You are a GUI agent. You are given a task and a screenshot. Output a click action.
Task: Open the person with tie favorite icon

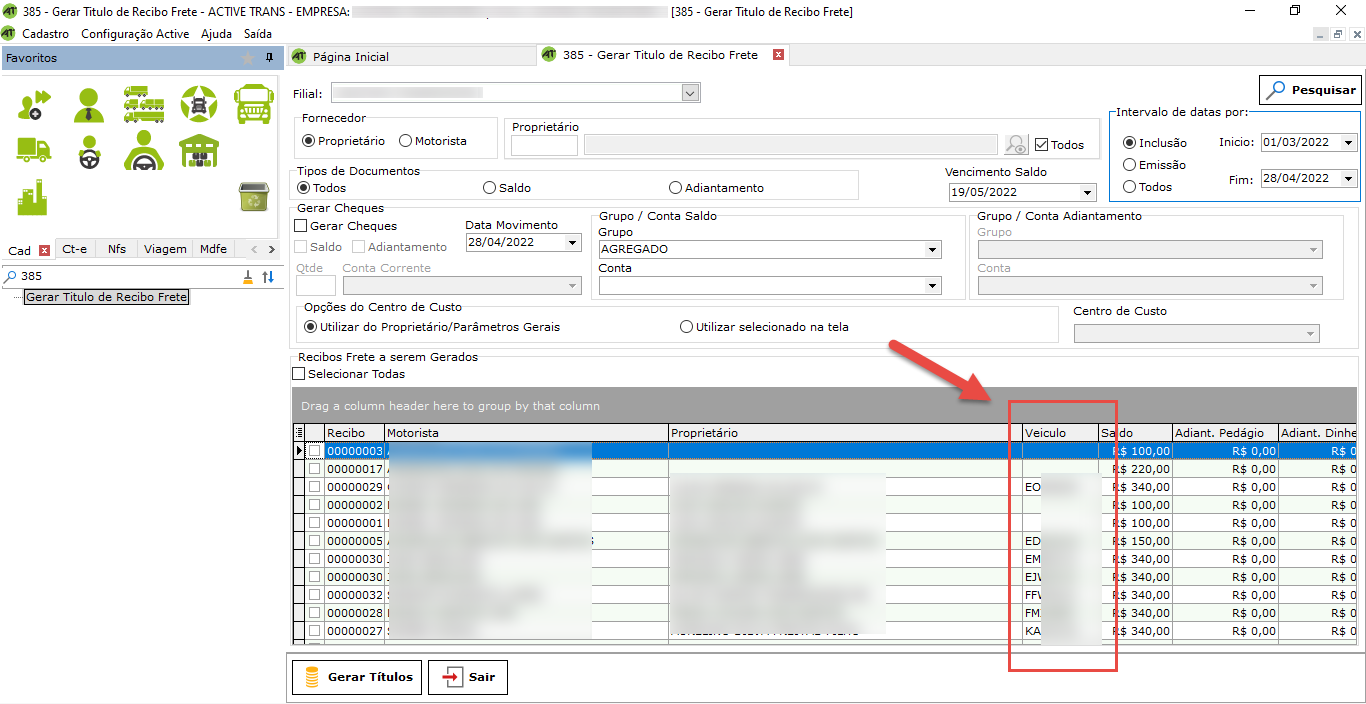pos(89,104)
